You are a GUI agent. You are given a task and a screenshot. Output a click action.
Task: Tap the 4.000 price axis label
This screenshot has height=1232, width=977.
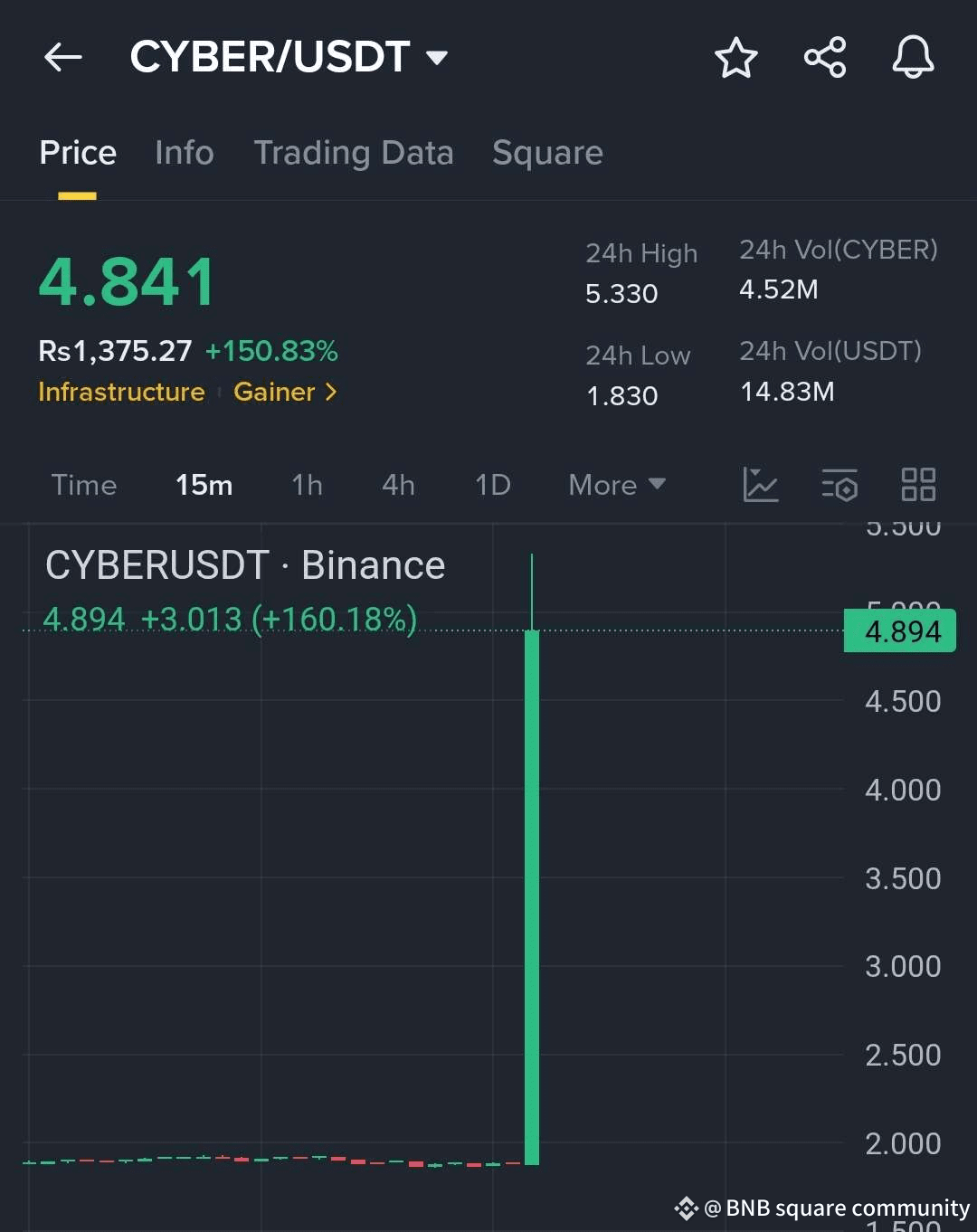click(903, 791)
